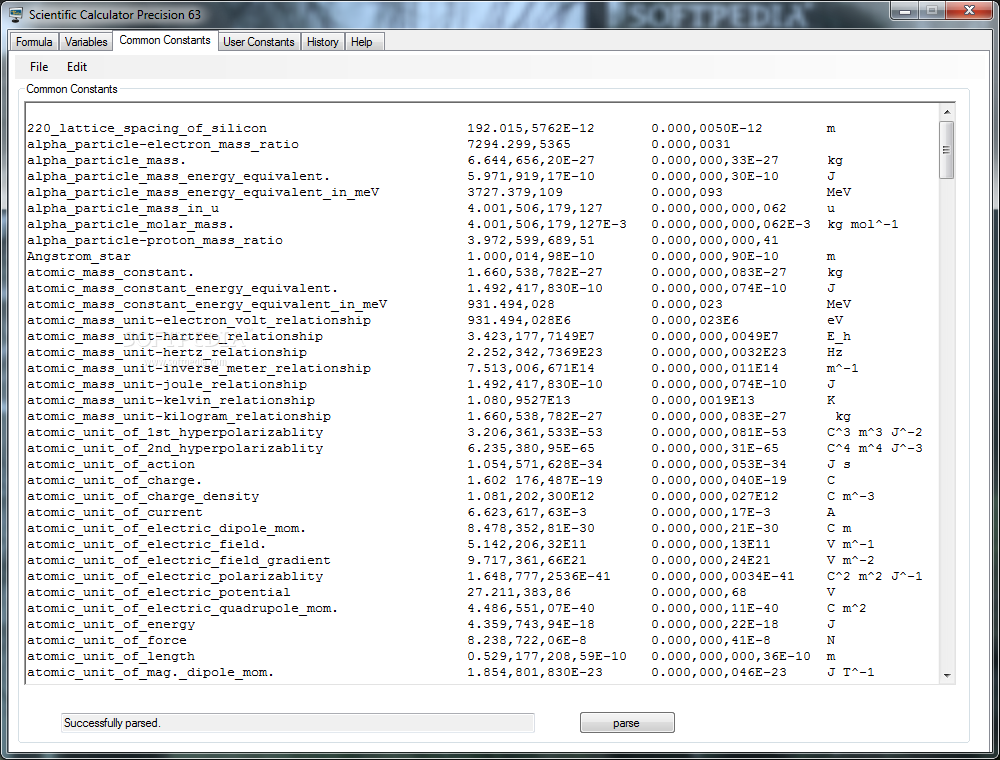1000x760 pixels.
Task: Open the Edit menu
Action: pos(77,67)
